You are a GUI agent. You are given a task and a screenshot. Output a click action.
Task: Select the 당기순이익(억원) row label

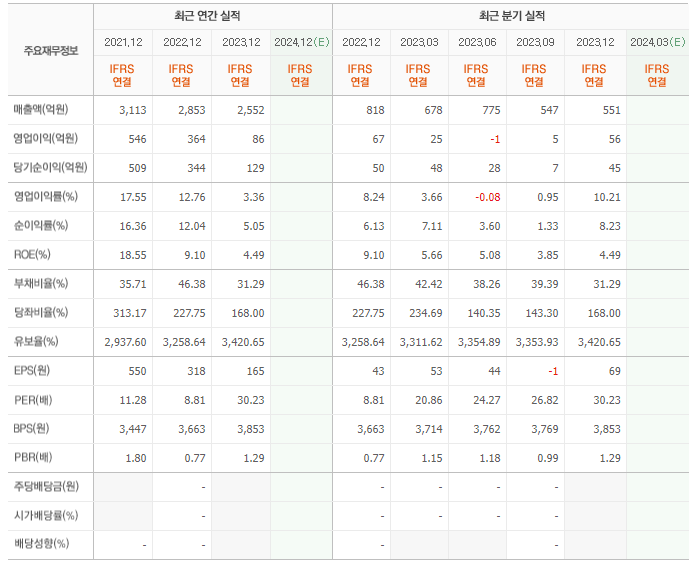(x=50, y=167)
